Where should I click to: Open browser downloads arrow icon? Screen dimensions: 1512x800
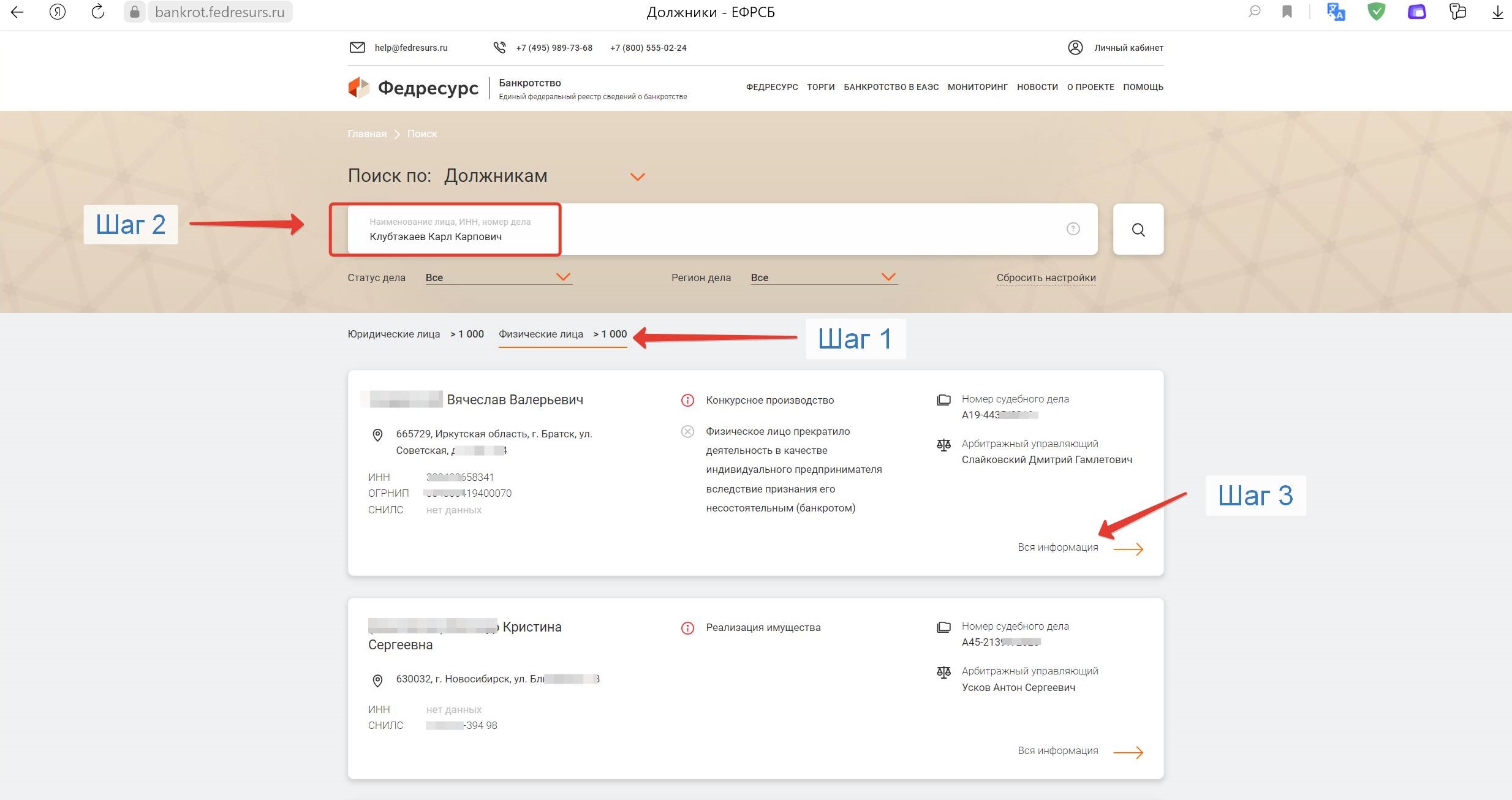coord(1497,12)
